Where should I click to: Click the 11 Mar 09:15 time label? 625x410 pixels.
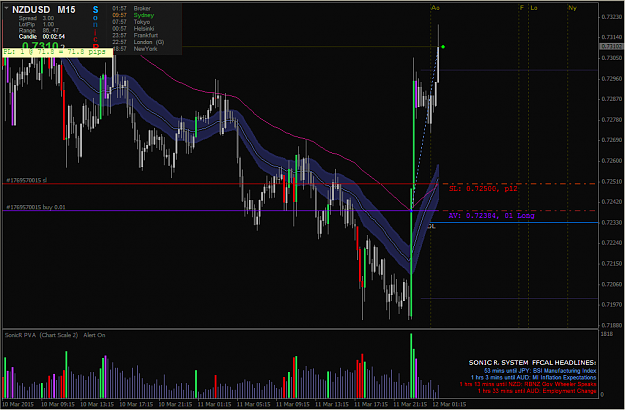click(x=293, y=404)
